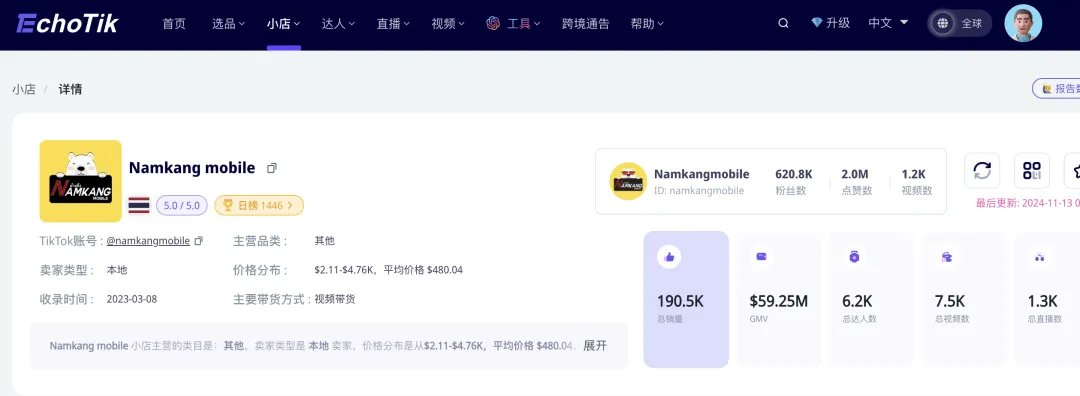Expand the 小店 menu
The height and width of the screenshot is (396, 1080).
[284, 23]
